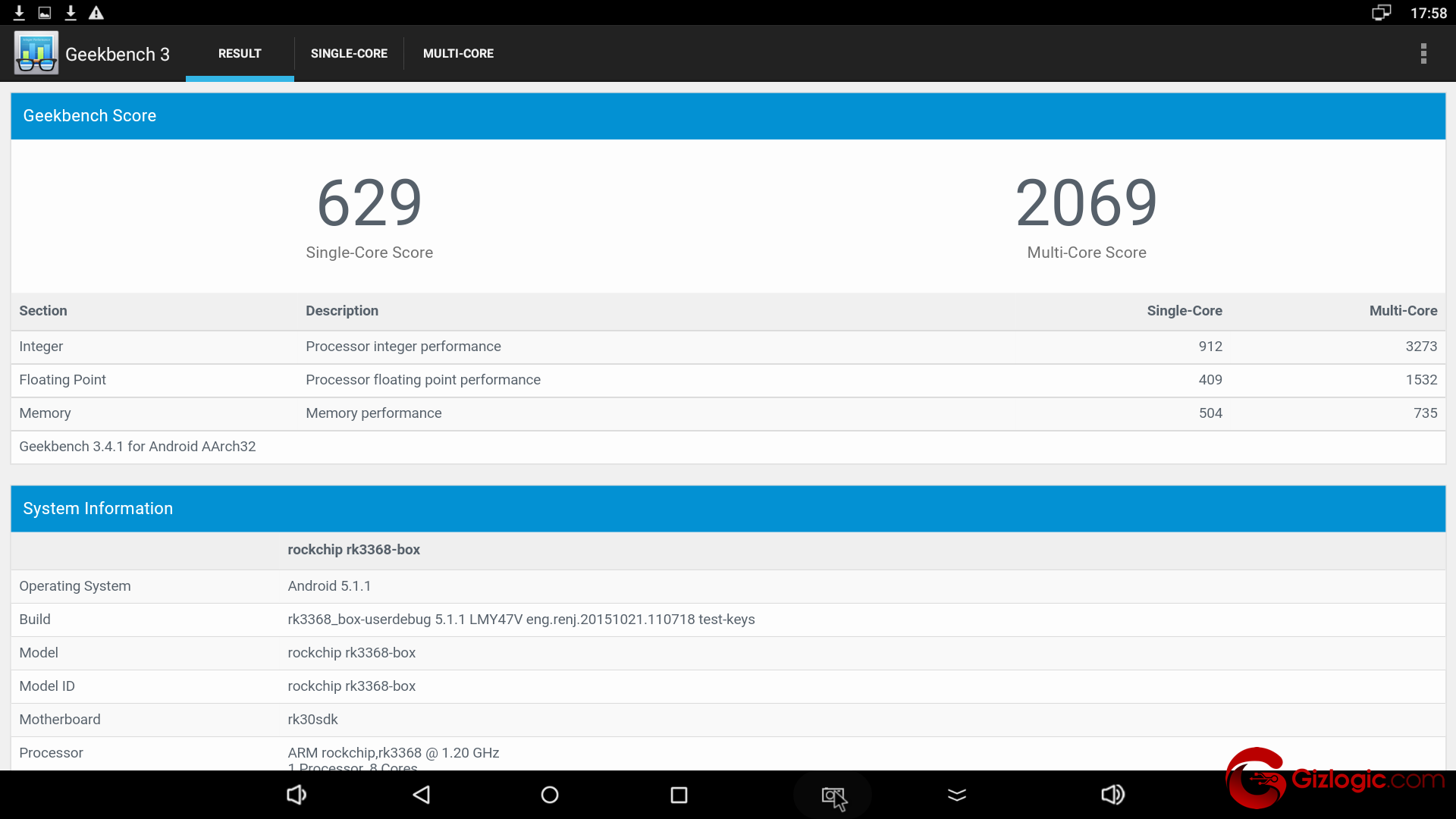The height and width of the screenshot is (819, 1456).
Task: Click 'Memory performance' description
Action: [x=373, y=413]
